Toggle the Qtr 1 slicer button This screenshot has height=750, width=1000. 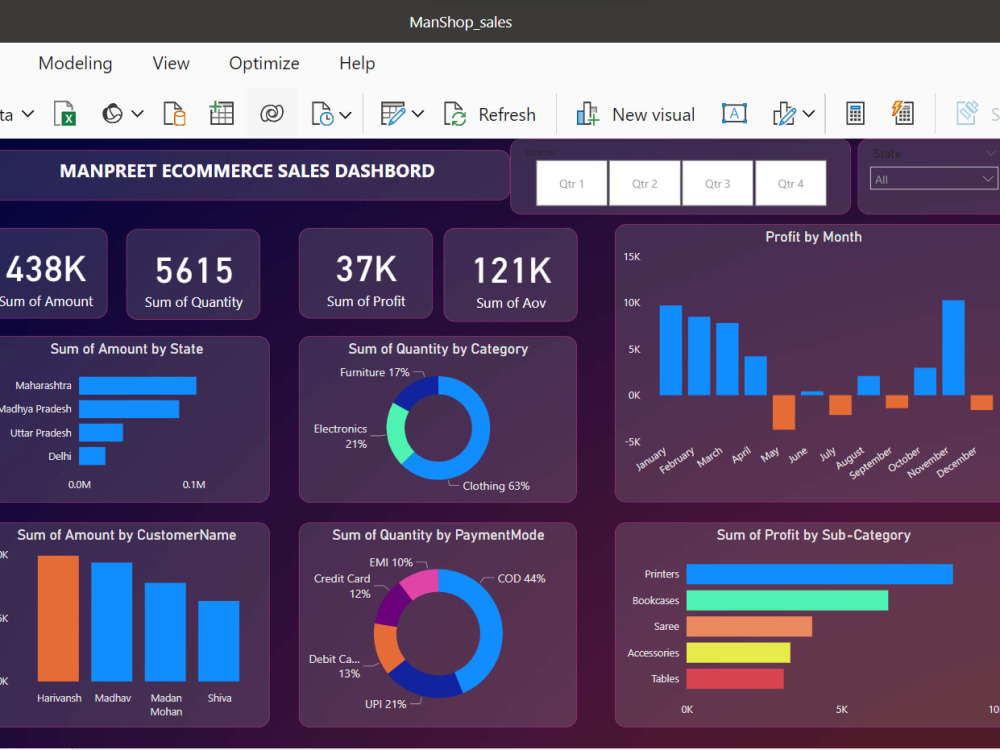click(571, 183)
